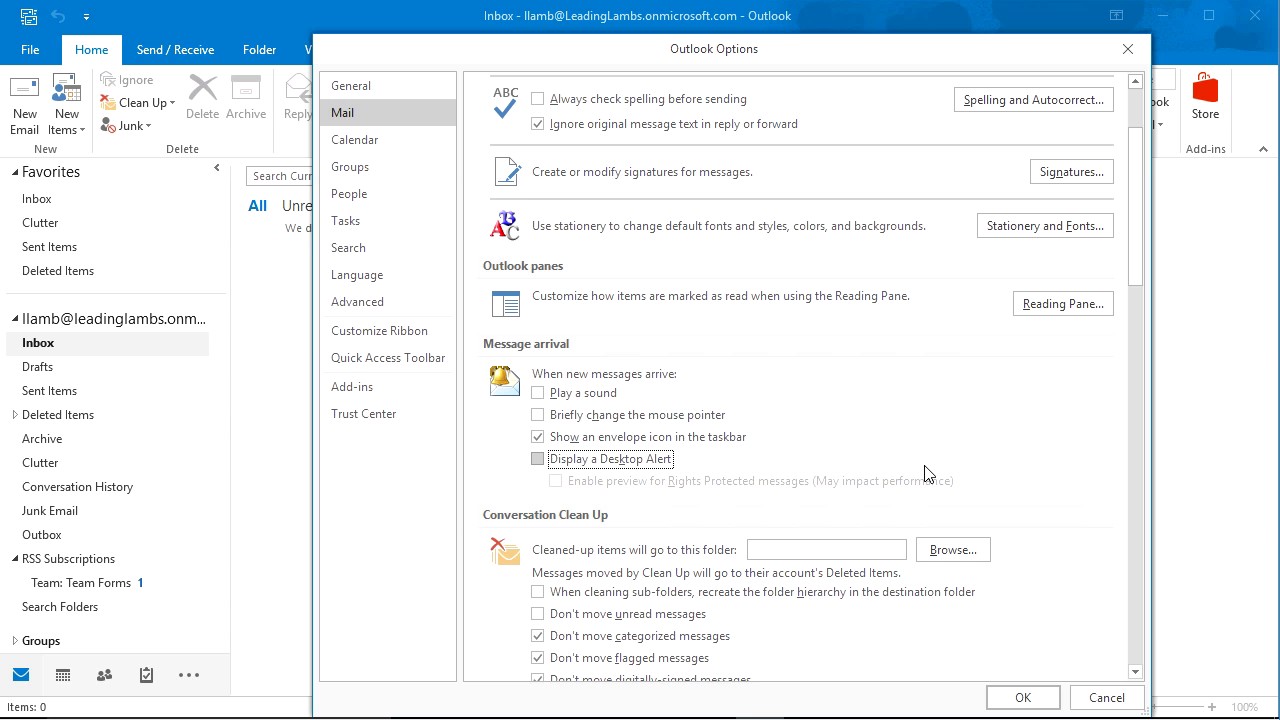
Task: Click the Archive icon in ribbon
Action: click(246, 97)
